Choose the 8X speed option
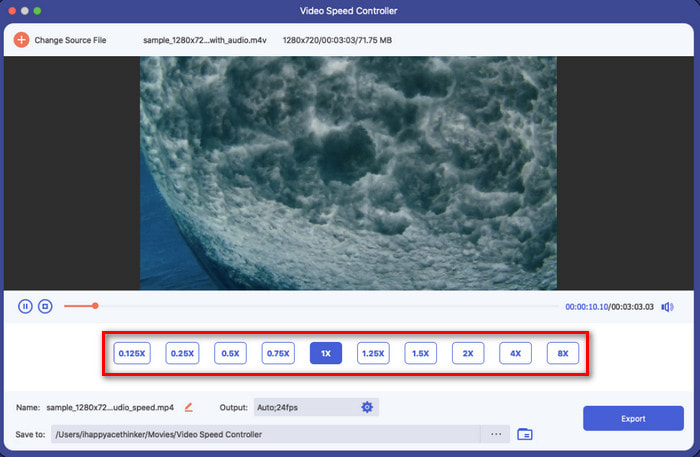 [x=563, y=353]
